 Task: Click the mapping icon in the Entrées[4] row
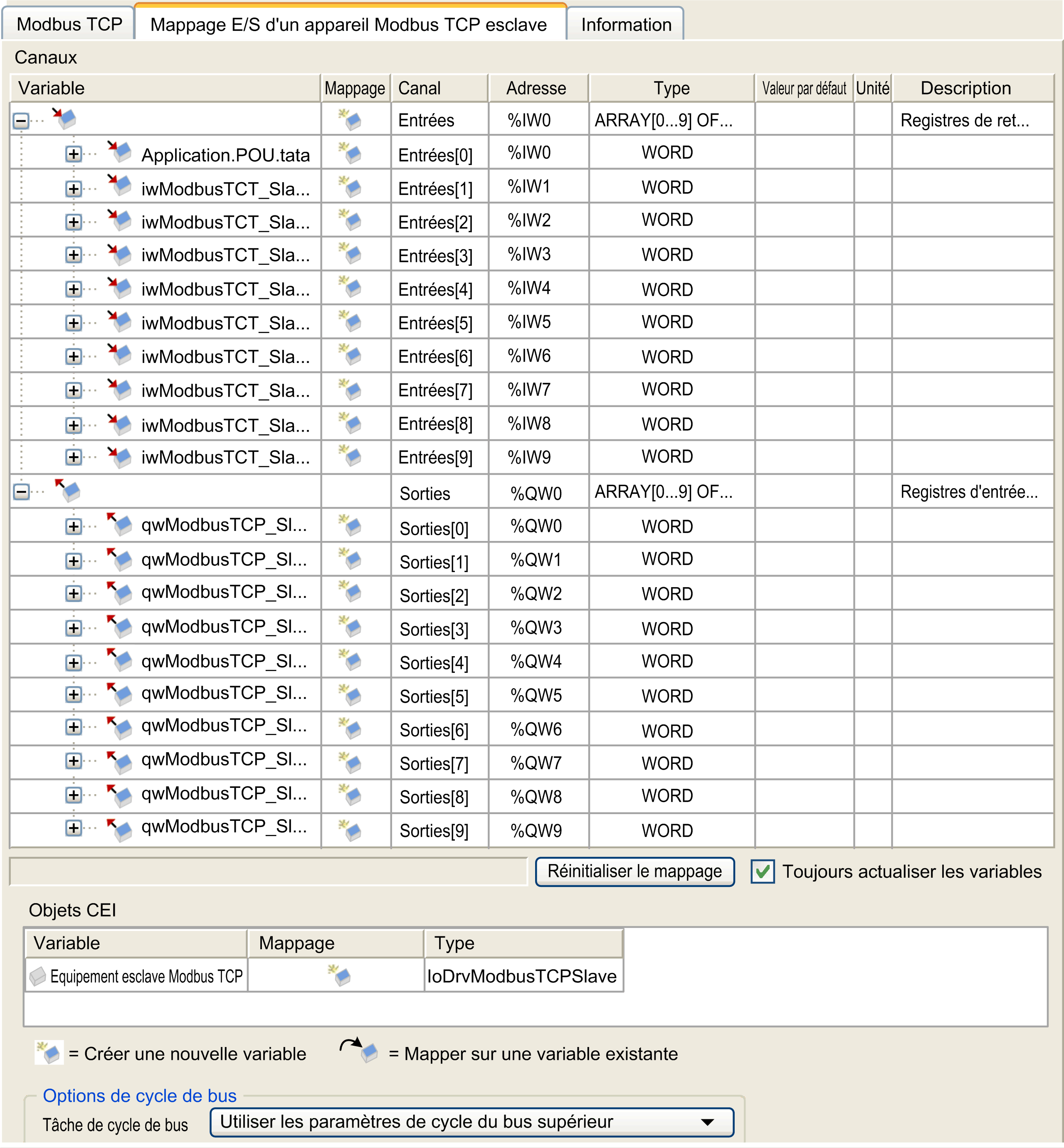click(x=350, y=287)
